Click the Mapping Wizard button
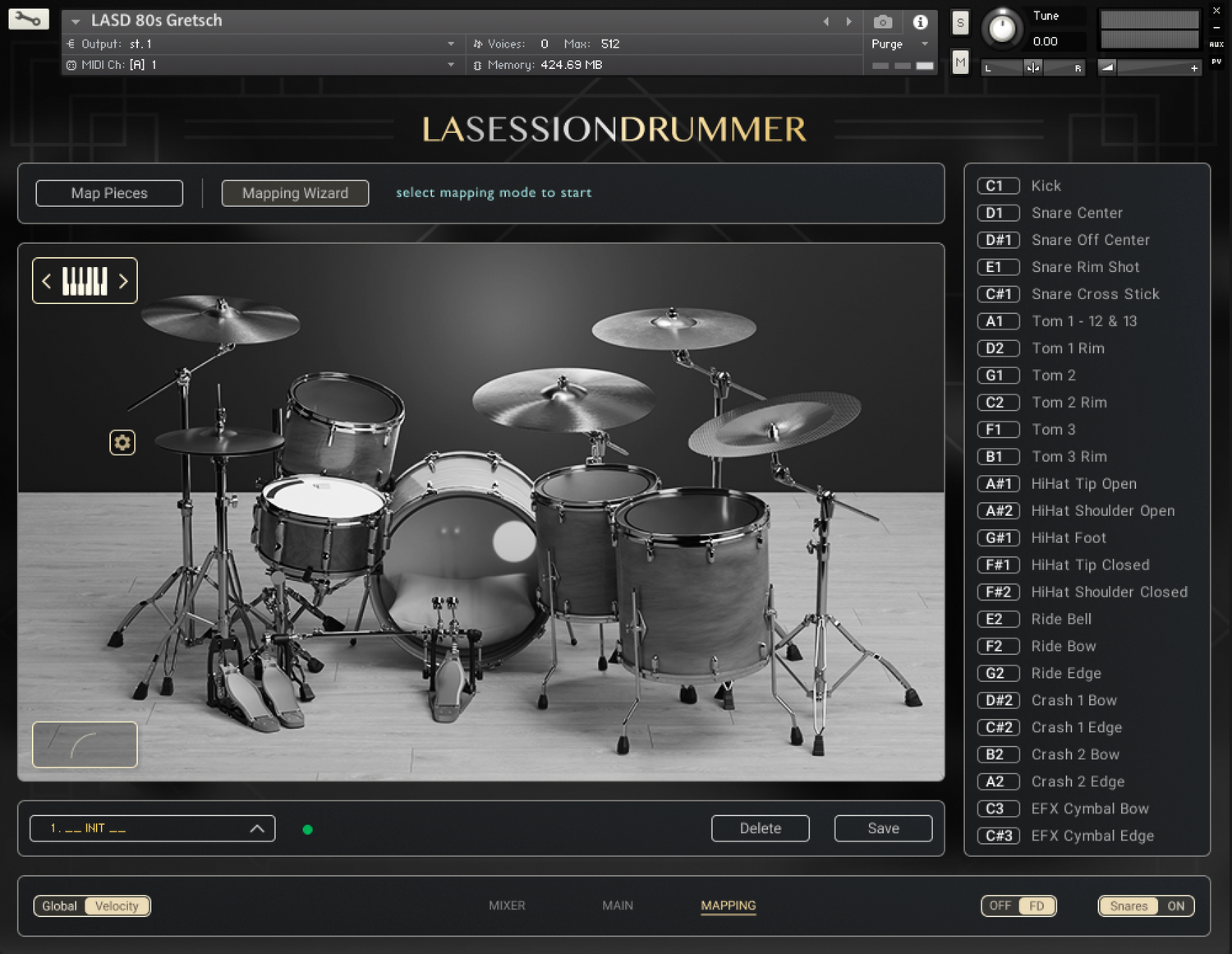Image resolution: width=1232 pixels, height=954 pixels. pyautogui.click(x=295, y=193)
